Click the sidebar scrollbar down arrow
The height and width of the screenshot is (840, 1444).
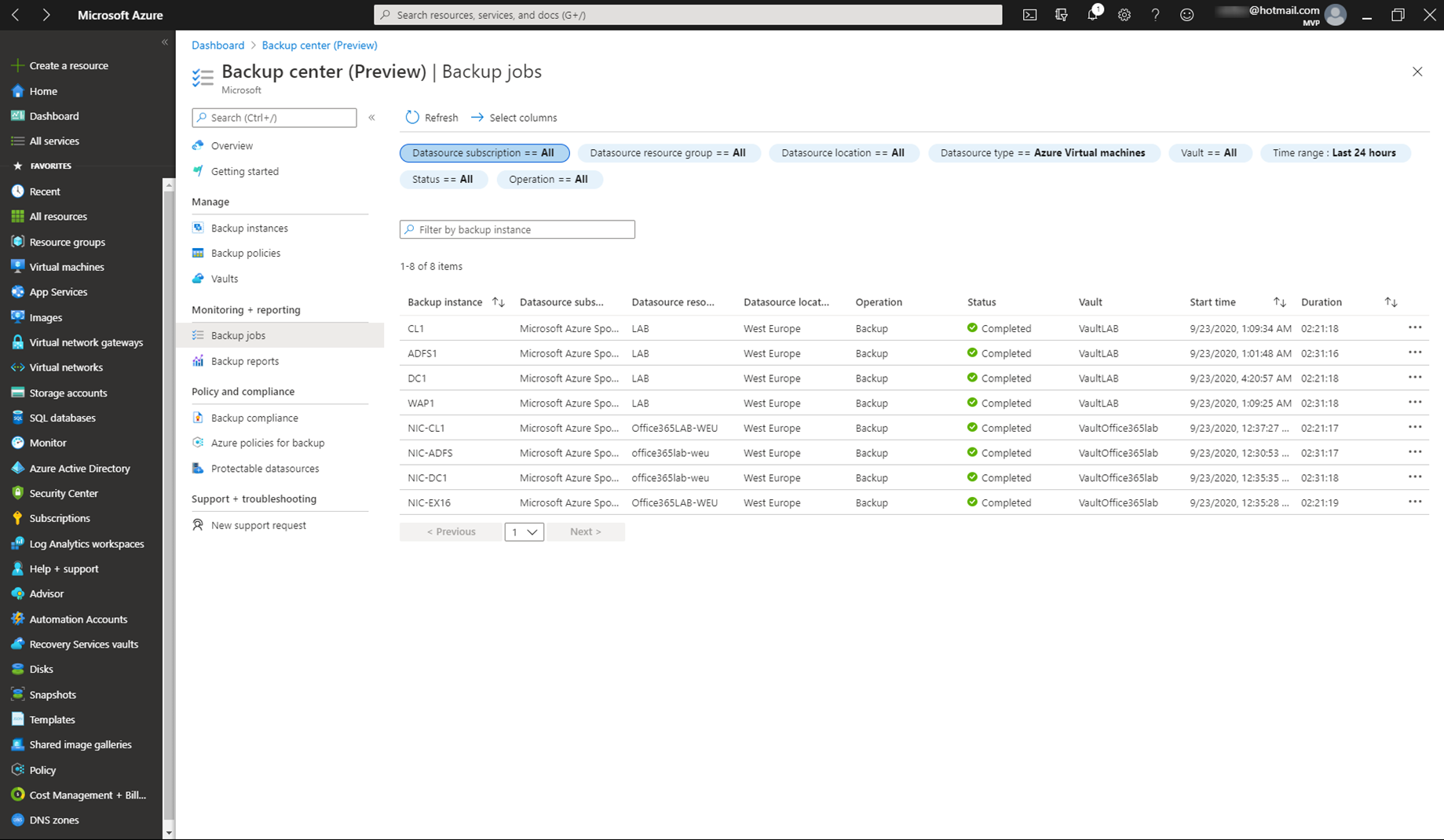coord(168,832)
